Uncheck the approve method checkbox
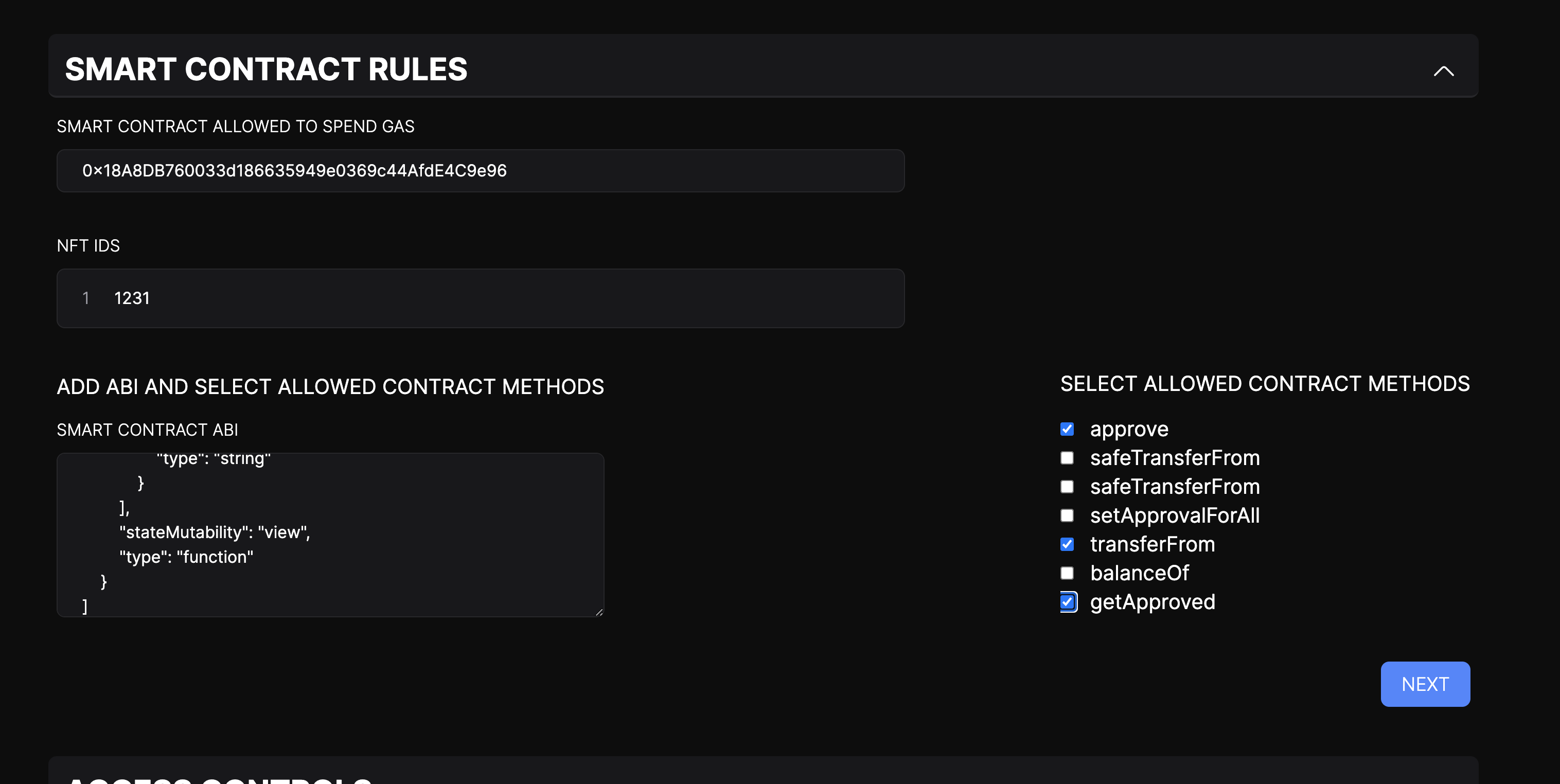Screen dimensions: 1560x784 pyautogui.click(x=1067, y=429)
